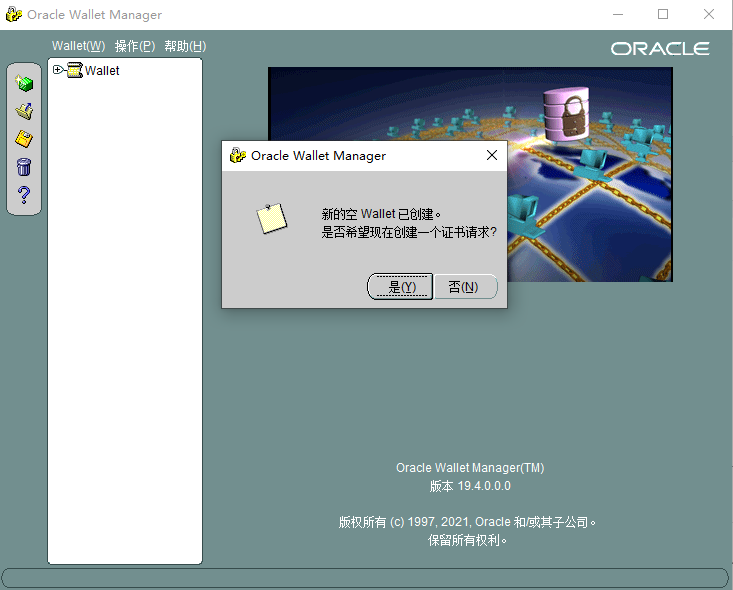Click the text 新的空 Wallet 已创建。
The image size is (733, 590).
381,214
